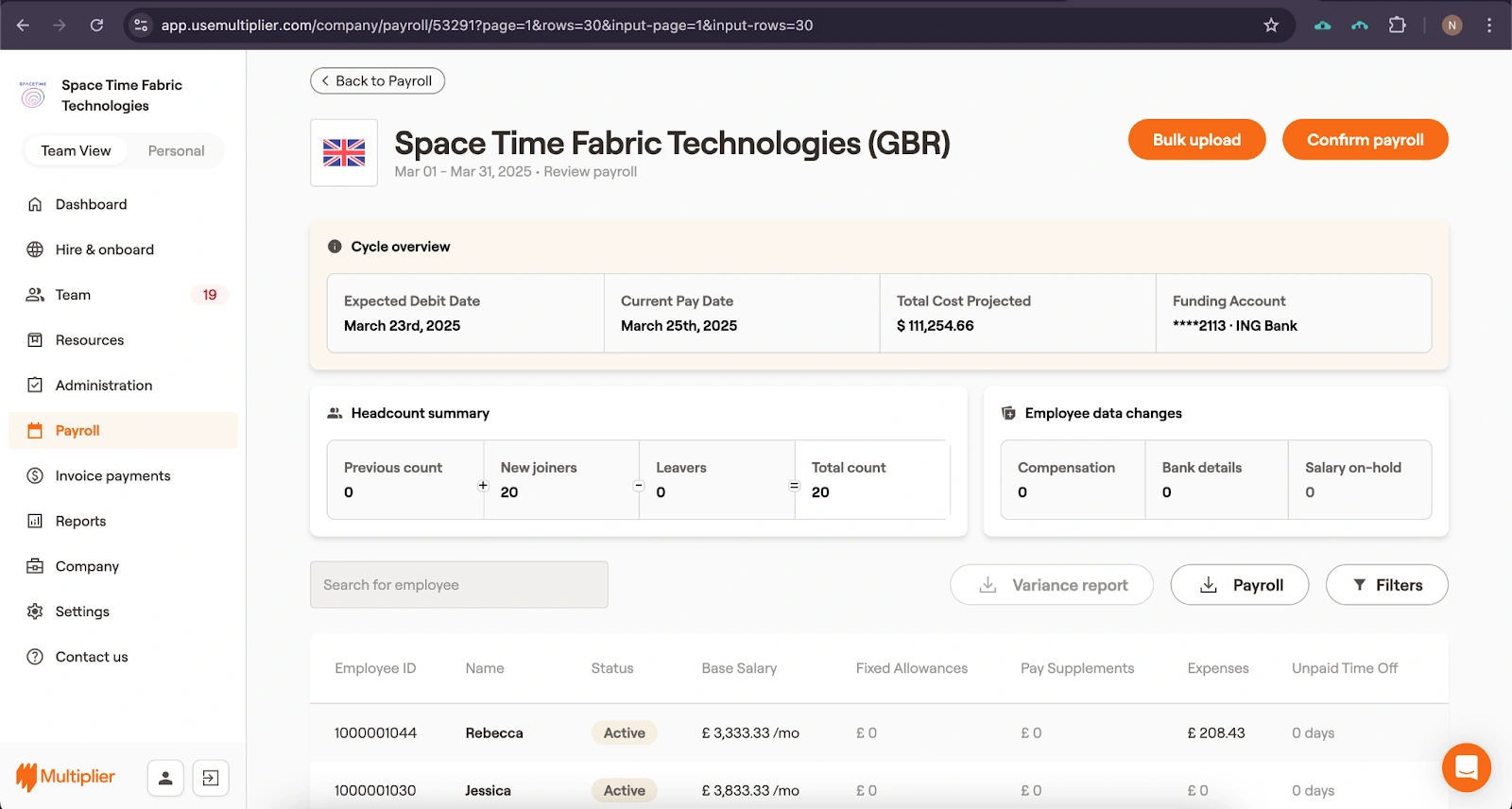This screenshot has width=1512, height=809.
Task: Select employee Jessica's name
Action: [488, 791]
